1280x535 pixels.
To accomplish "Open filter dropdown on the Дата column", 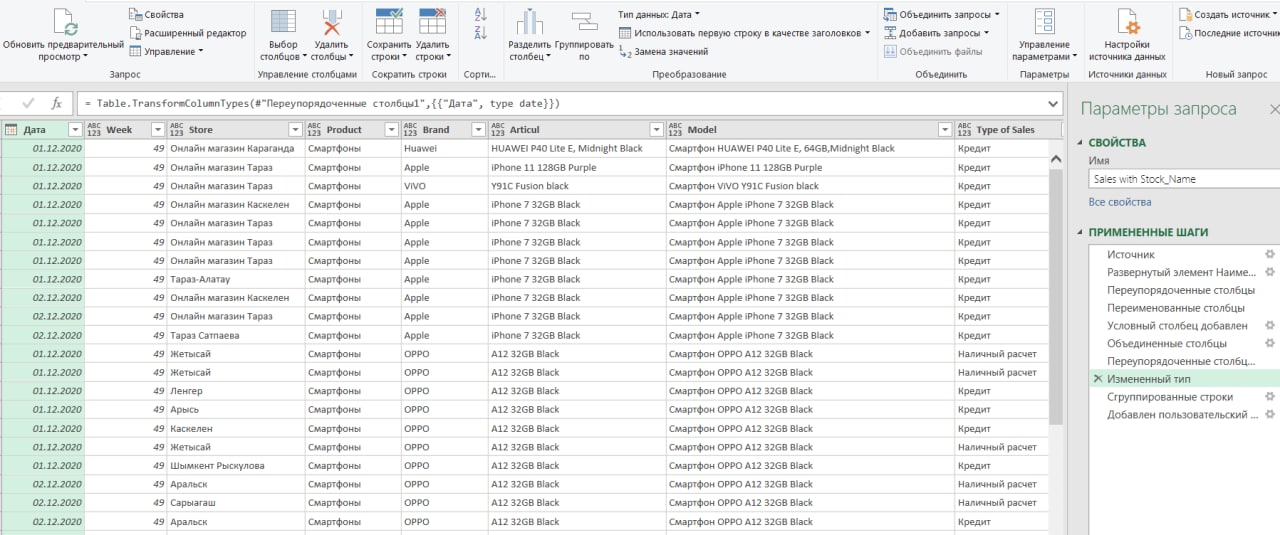I will point(75,130).
